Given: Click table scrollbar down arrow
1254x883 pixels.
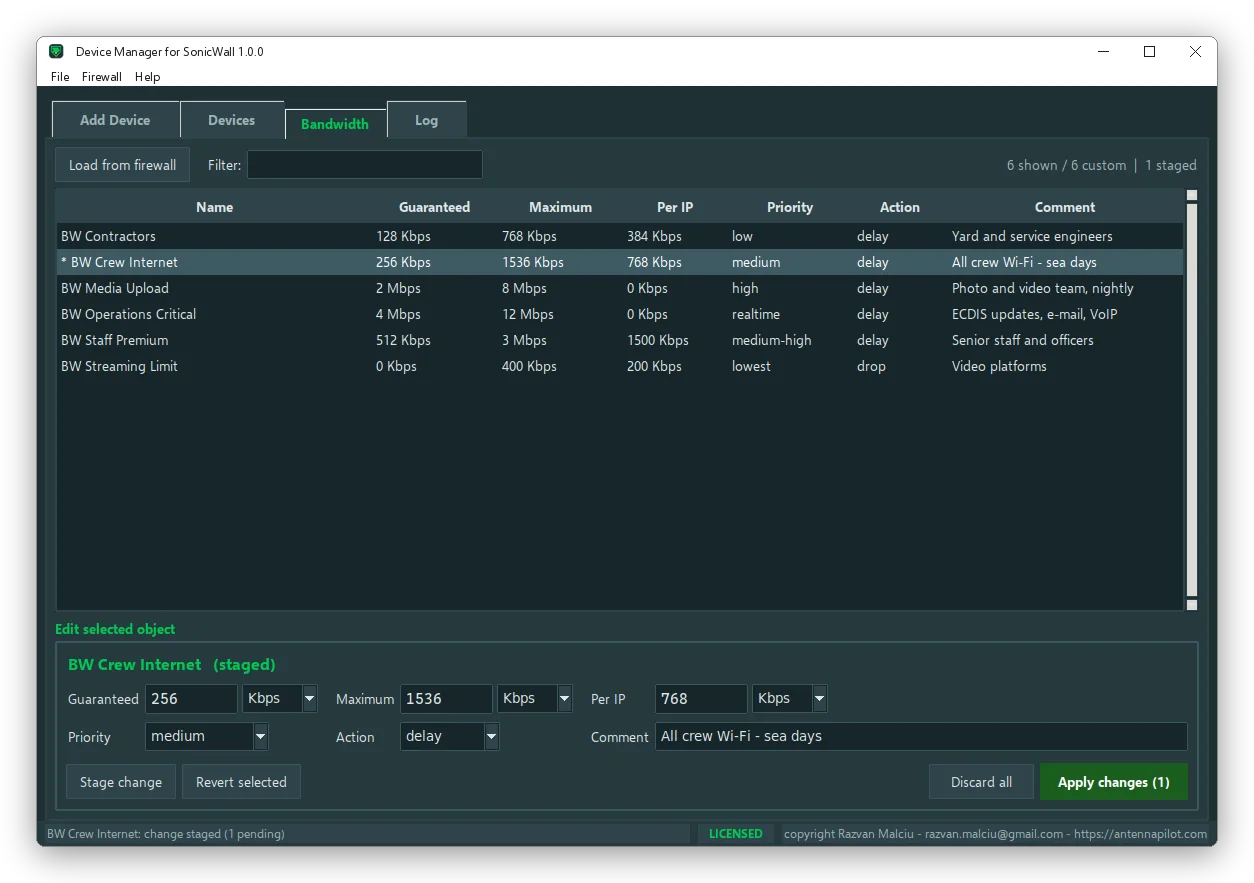Looking at the screenshot, I should pyautogui.click(x=1192, y=605).
